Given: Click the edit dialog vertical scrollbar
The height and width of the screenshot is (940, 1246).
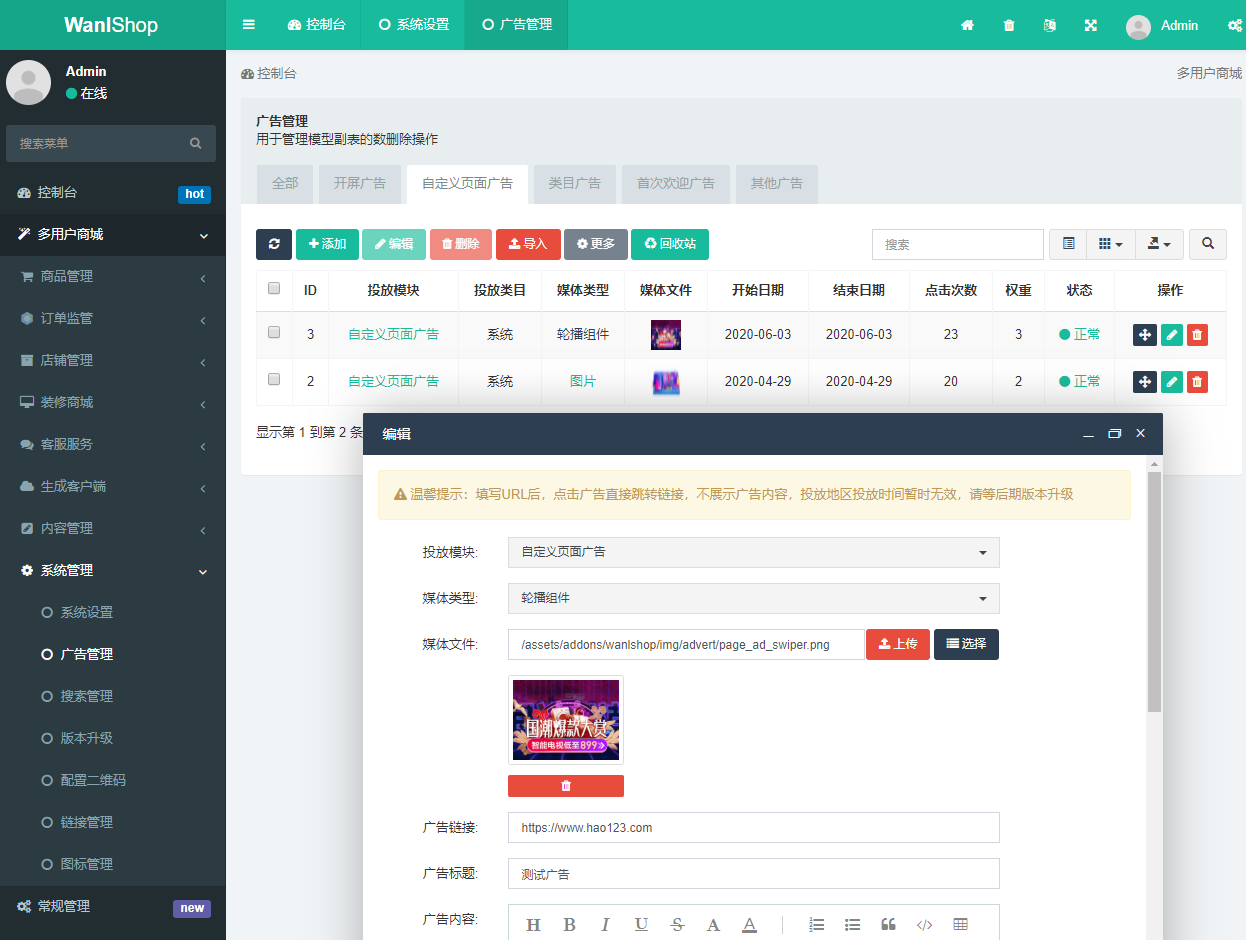Looking at the screenshot, I should point(1154,590).
